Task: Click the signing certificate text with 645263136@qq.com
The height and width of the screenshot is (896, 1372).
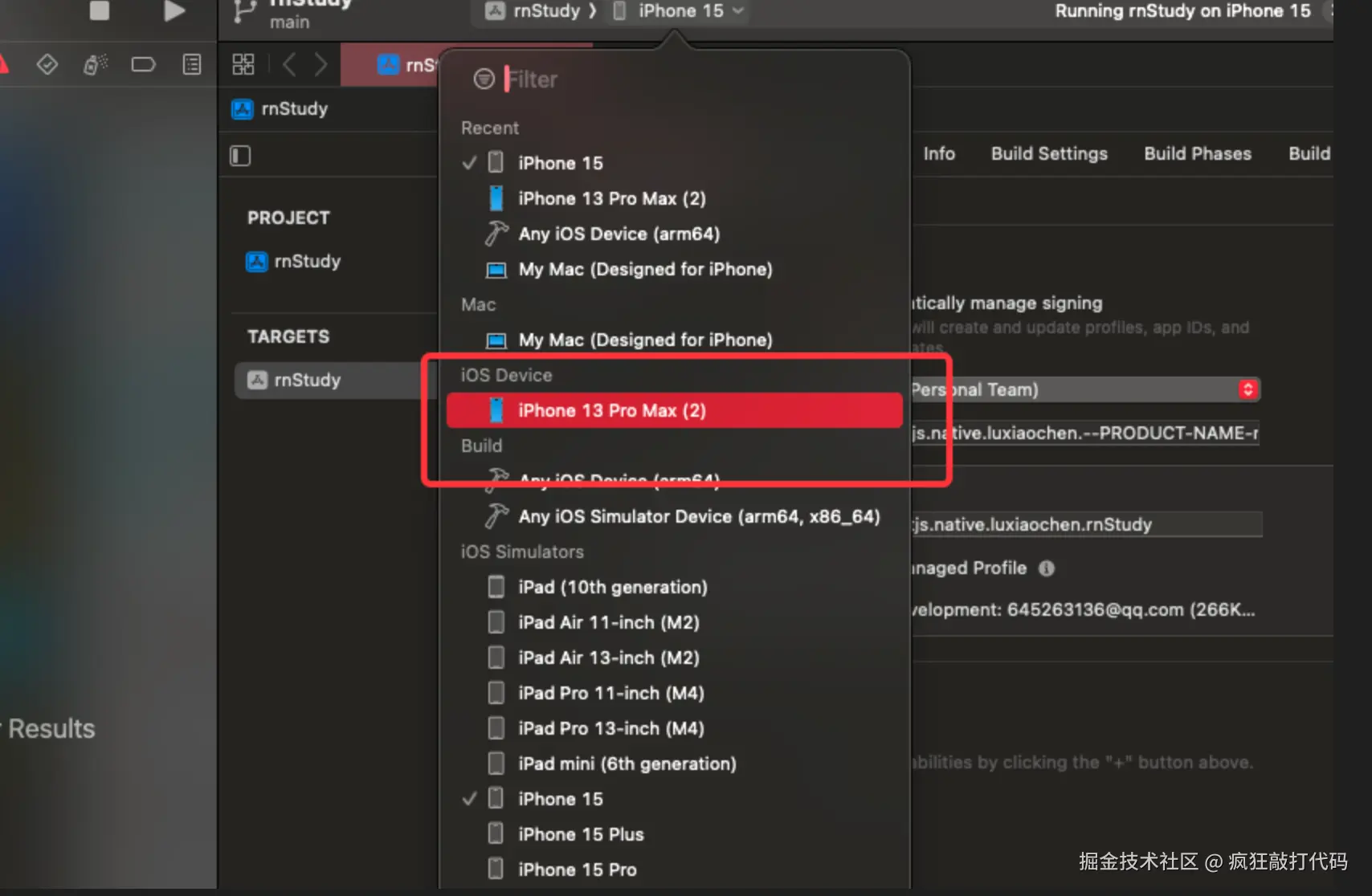Action: click(x=1083, y=609)
